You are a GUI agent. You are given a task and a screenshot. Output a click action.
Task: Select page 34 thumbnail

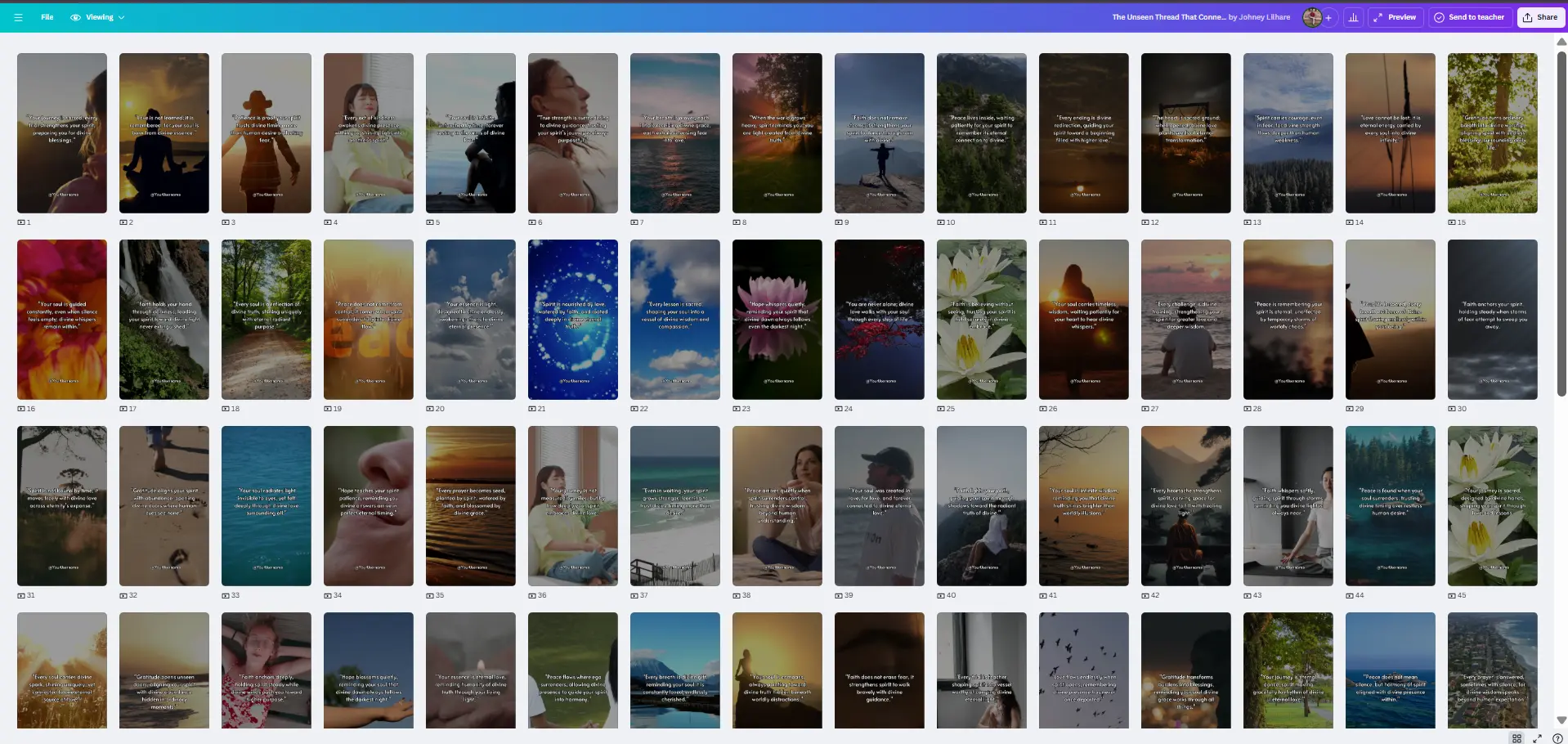(x=369, y=506)
